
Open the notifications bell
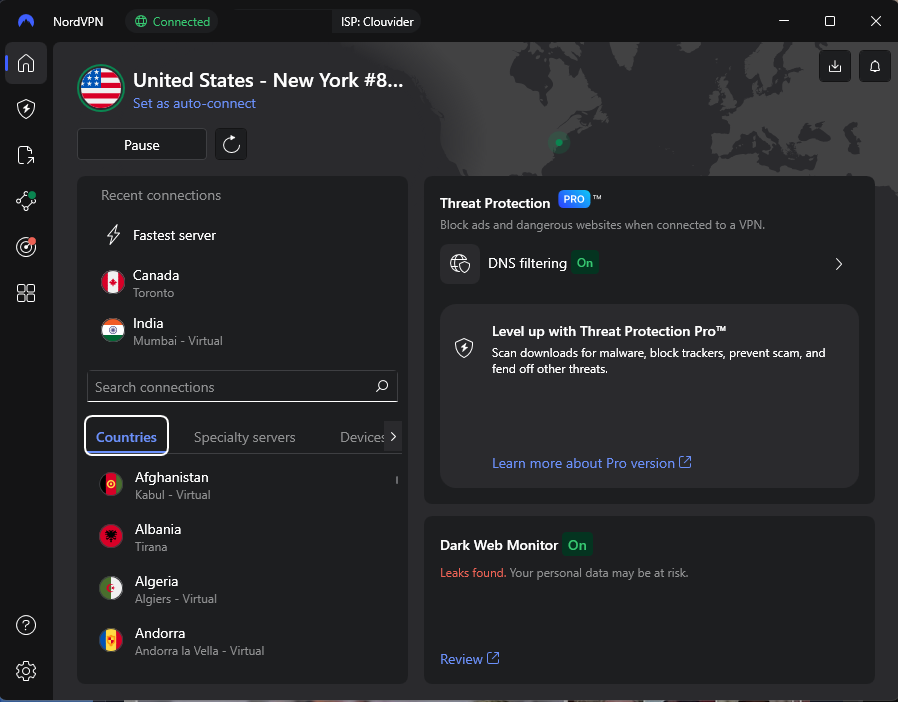coord(875,66)
